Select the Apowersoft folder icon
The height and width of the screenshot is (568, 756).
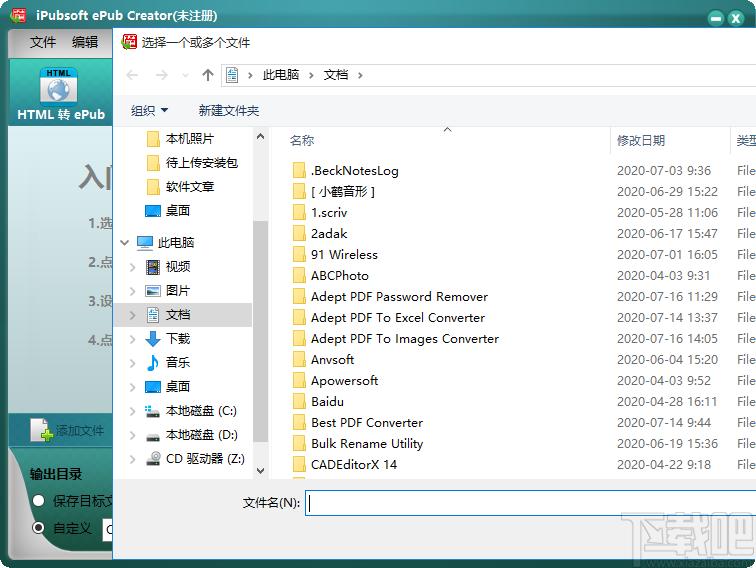[x=299, y=380]
